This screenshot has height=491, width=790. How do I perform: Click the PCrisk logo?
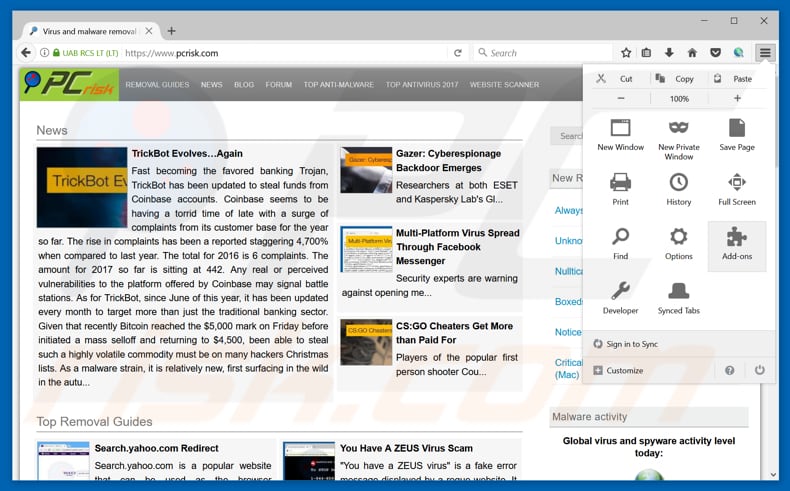click(x=70, y=84)
